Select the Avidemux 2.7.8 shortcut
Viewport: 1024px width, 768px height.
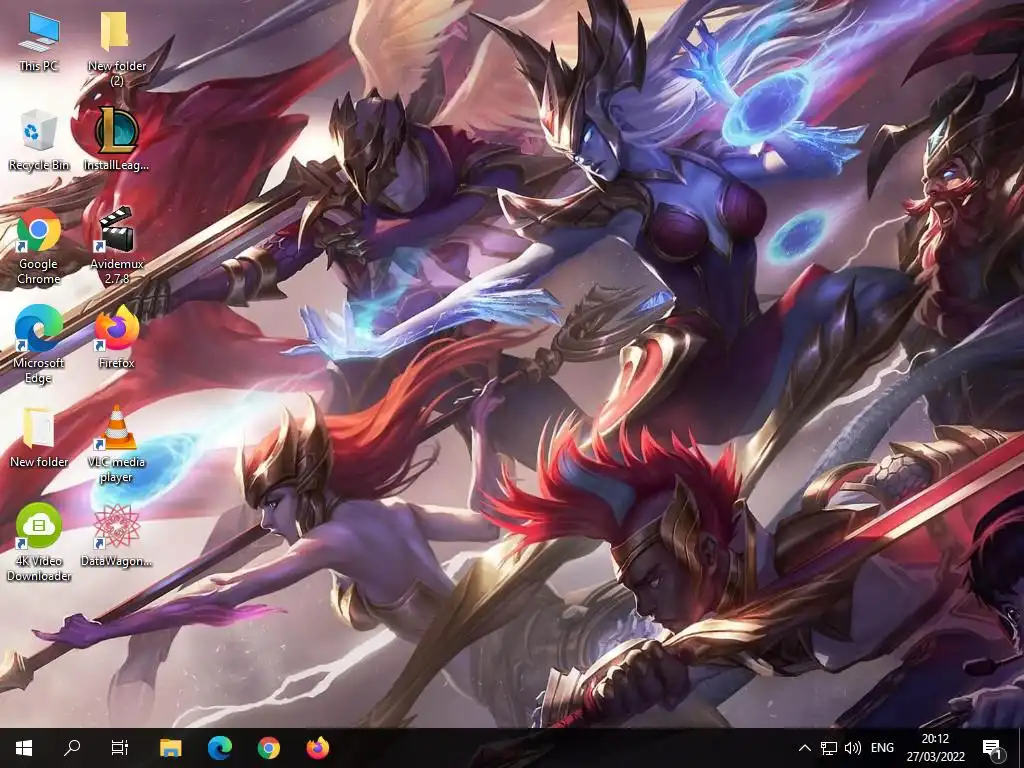116,247
